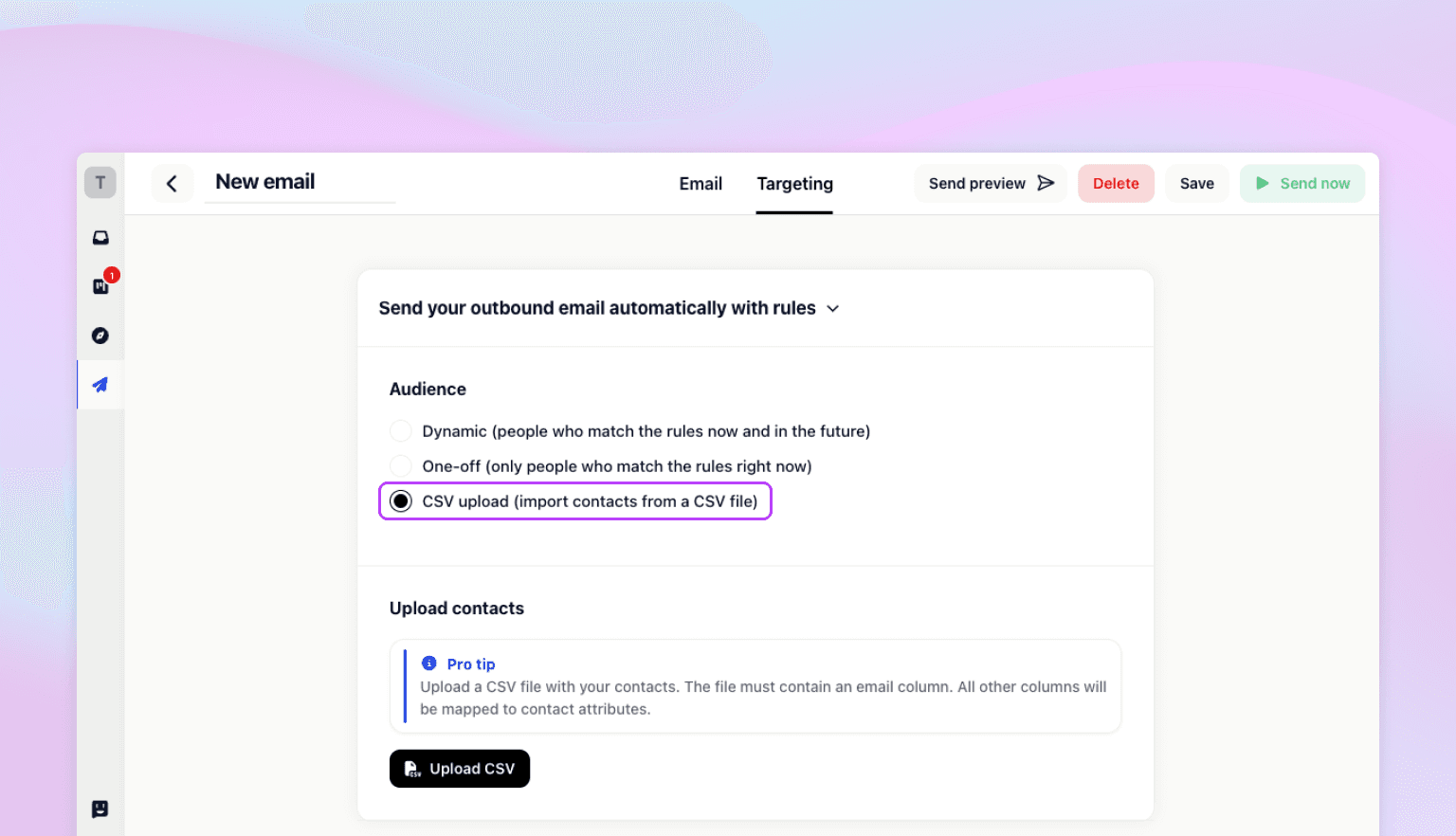Open the inbox icon in sidebar

[x=100, y=237]
